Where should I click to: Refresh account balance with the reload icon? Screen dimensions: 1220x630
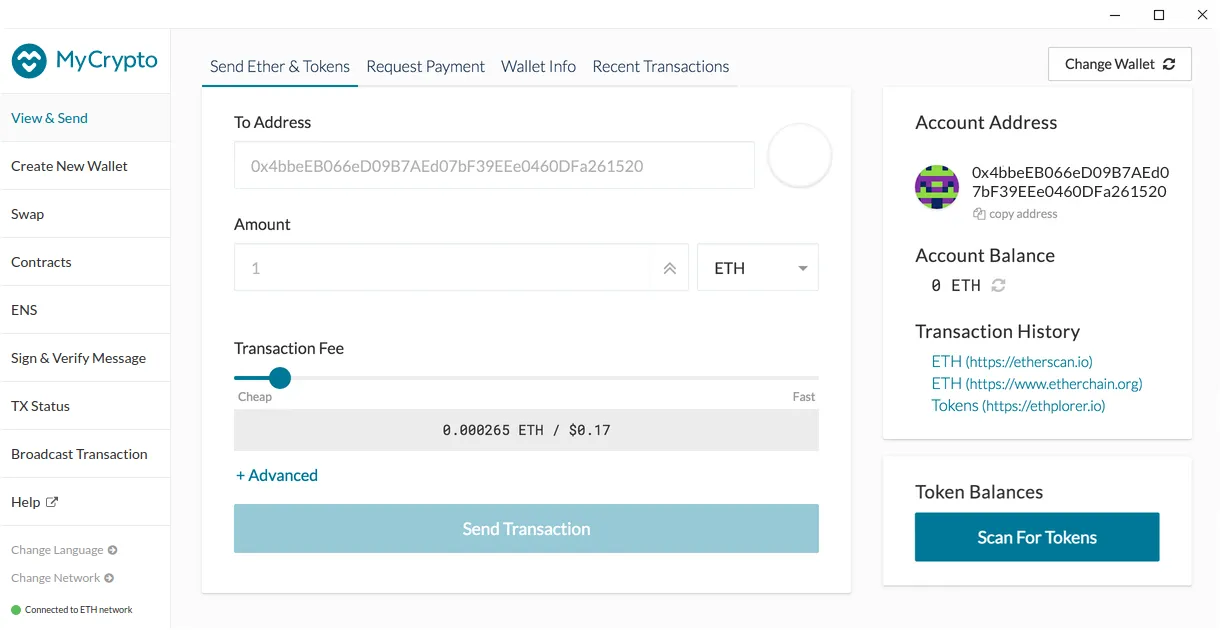998,285
